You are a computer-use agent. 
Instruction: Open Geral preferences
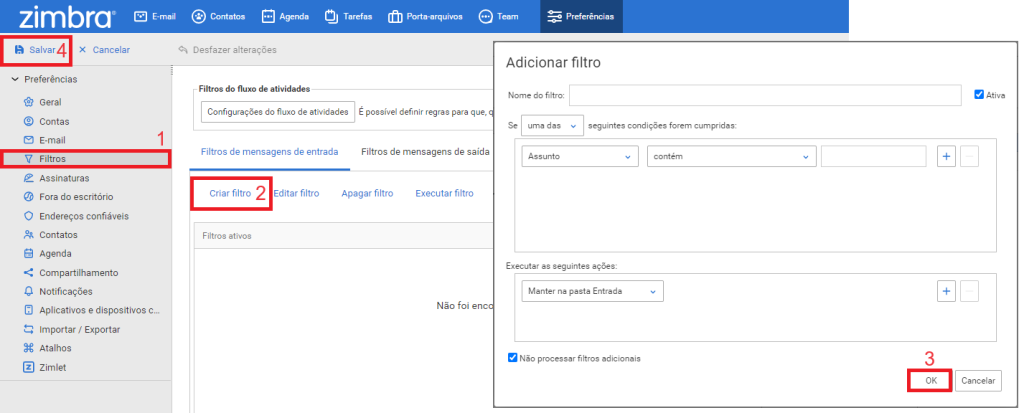pyautogui.click(x=50, y=103)
